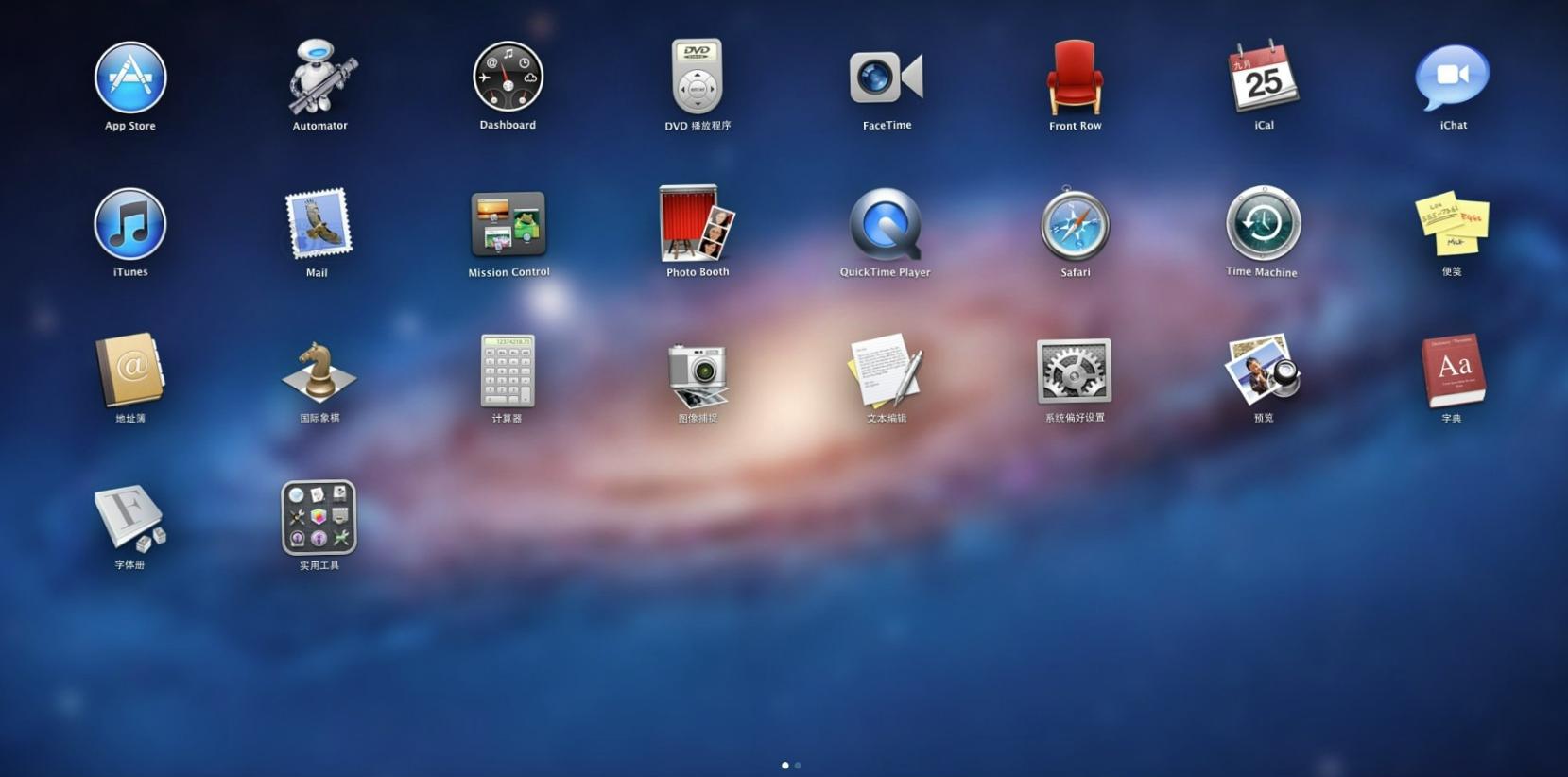Open the 实用工具 utilities folder

(x=319, y=517)
